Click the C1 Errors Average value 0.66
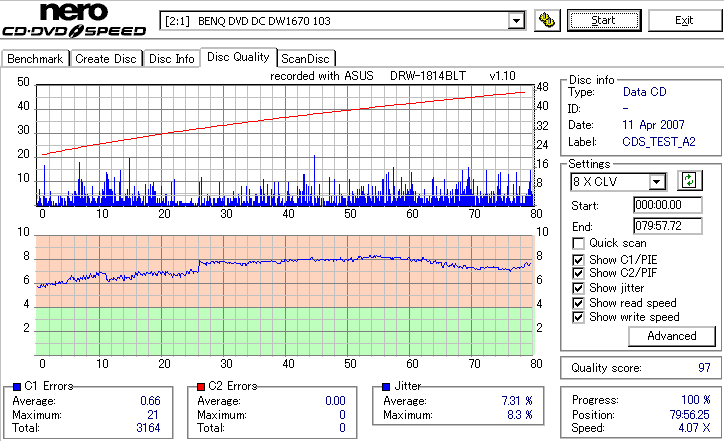The width and height of the screenshot is (724, 441). [151, 400]
